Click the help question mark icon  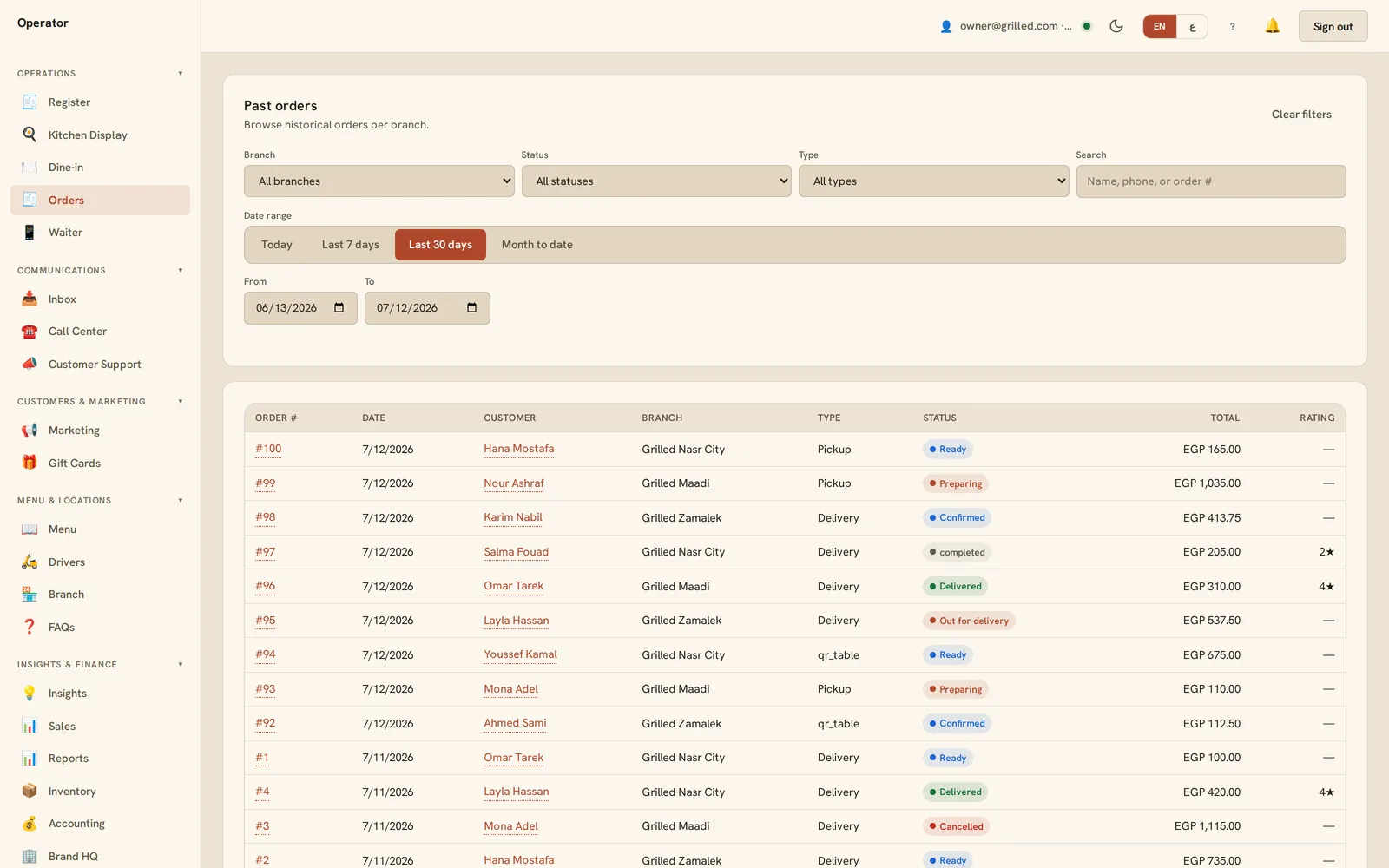pos(1232,26)
